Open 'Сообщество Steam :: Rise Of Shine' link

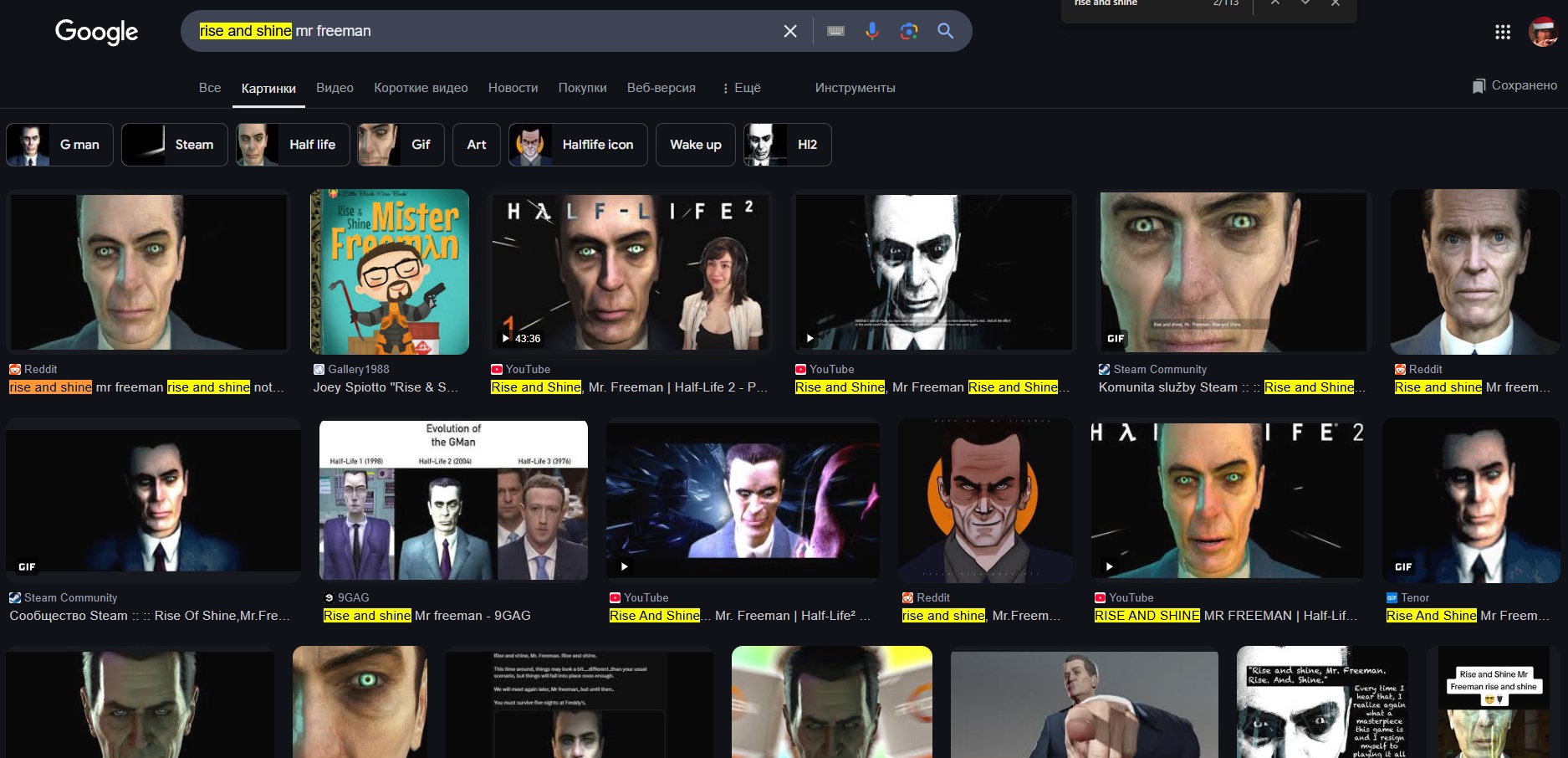tap(150, 616)
